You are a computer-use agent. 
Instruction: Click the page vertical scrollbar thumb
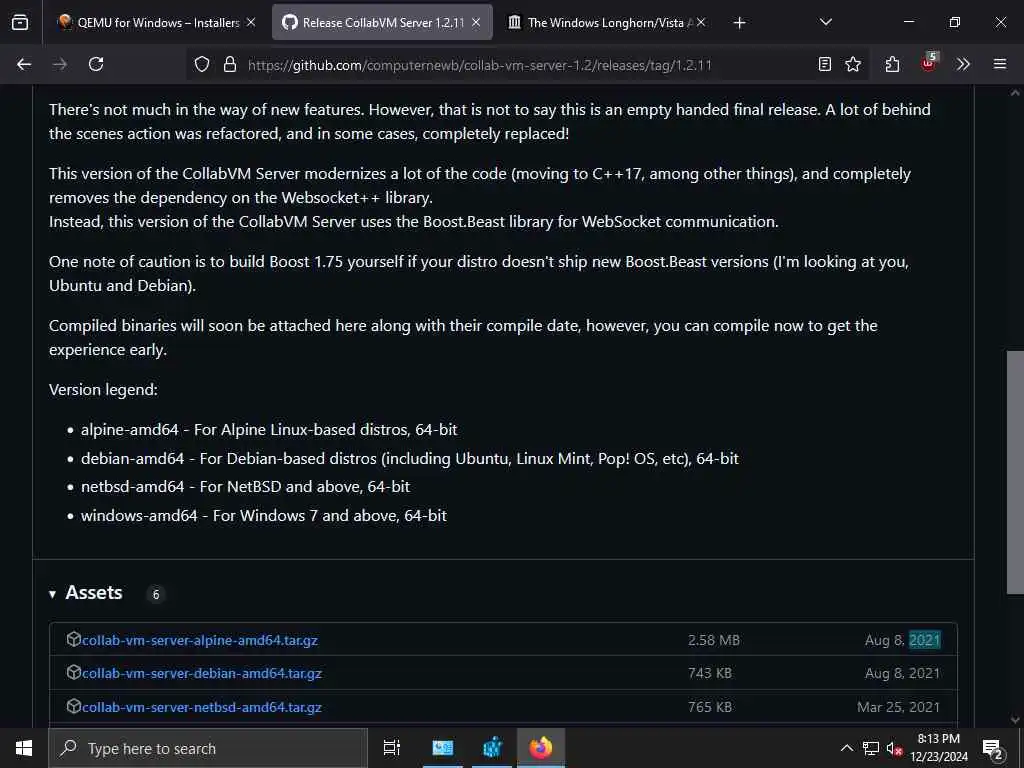(1015, 472)
